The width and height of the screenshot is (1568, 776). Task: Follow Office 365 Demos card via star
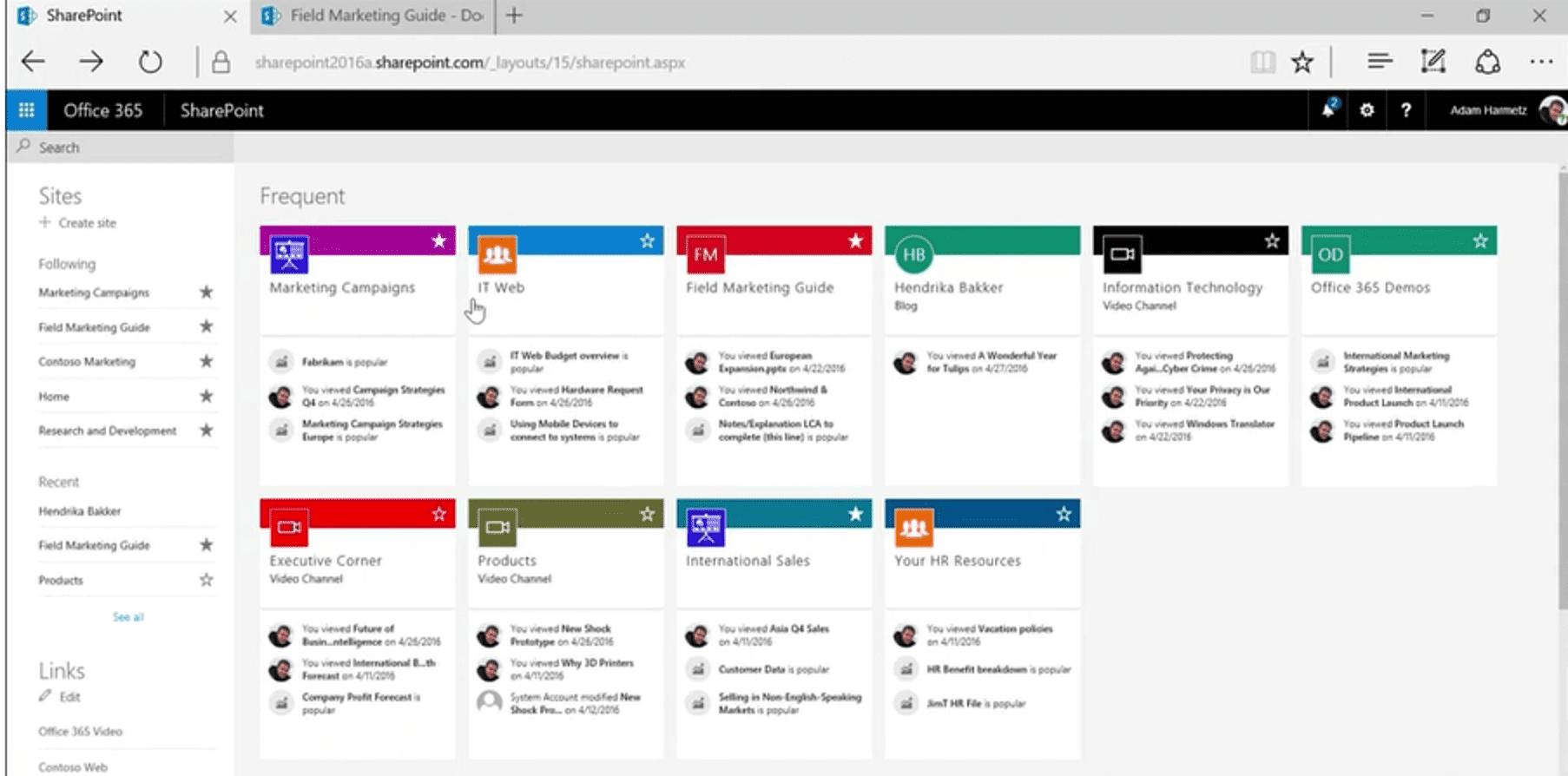click(x=1481, y=240)
